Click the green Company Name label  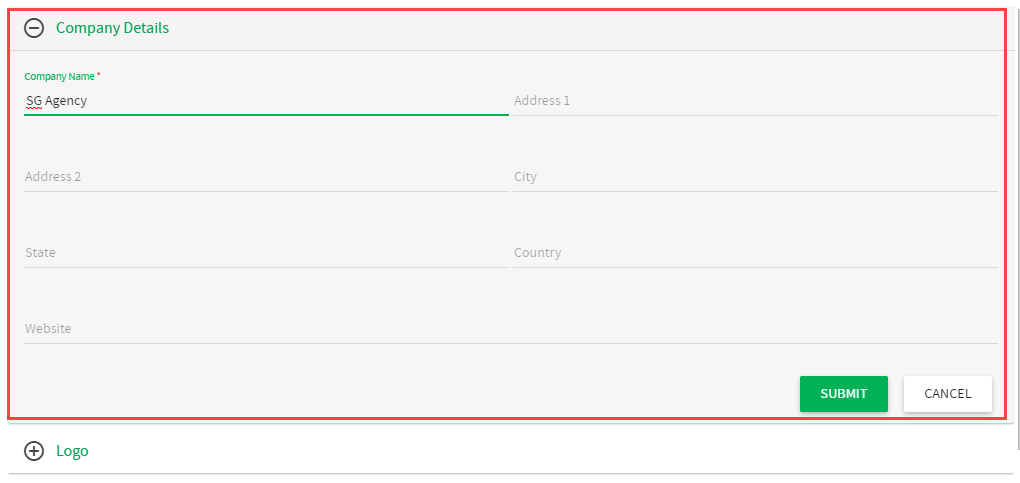(x=59, y=76)
